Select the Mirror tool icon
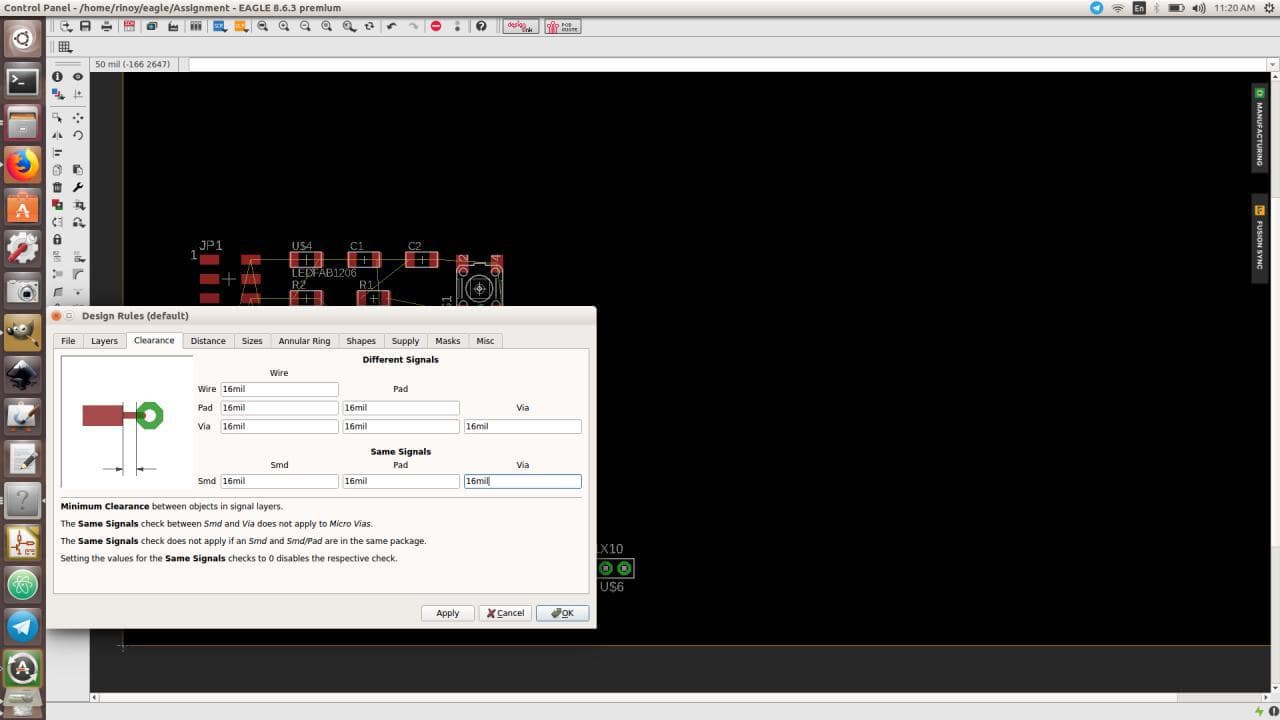This screenshot has width=1280, height=720. 57,135
